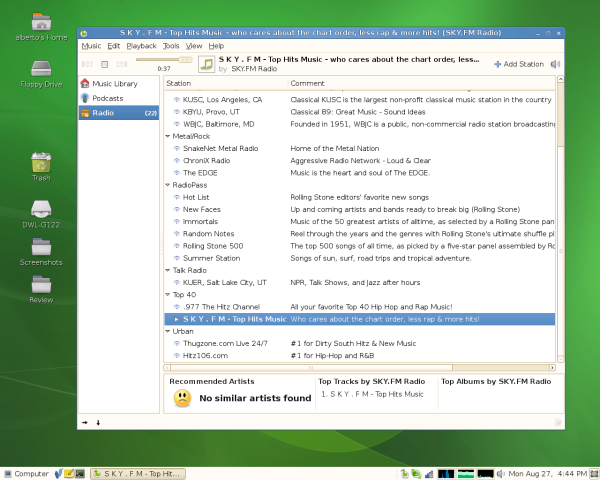Click scroll right arrow of horizontal scrollbar
600x480 pixels.
pos(552,368)
